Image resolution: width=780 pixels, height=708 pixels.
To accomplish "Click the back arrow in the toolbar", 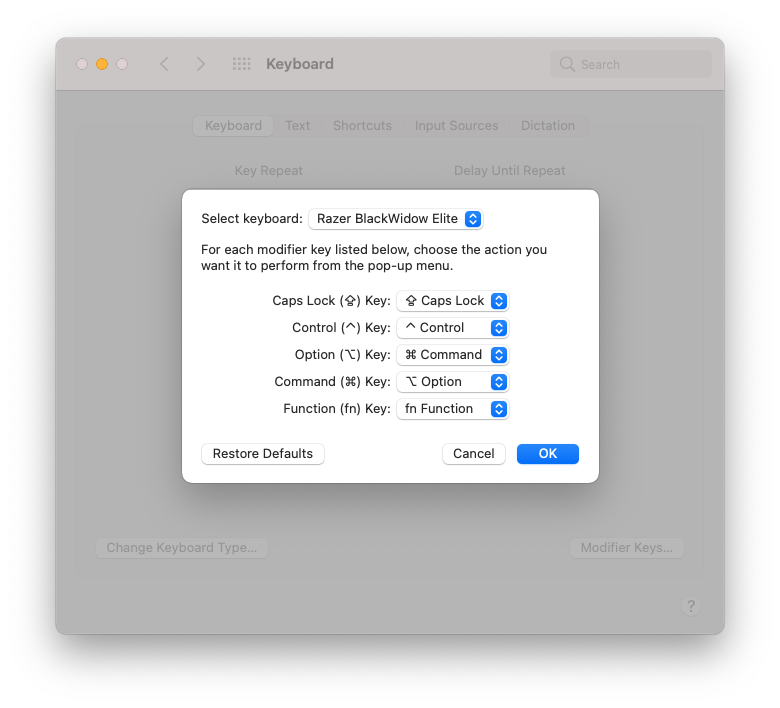I will click(165, 64).
